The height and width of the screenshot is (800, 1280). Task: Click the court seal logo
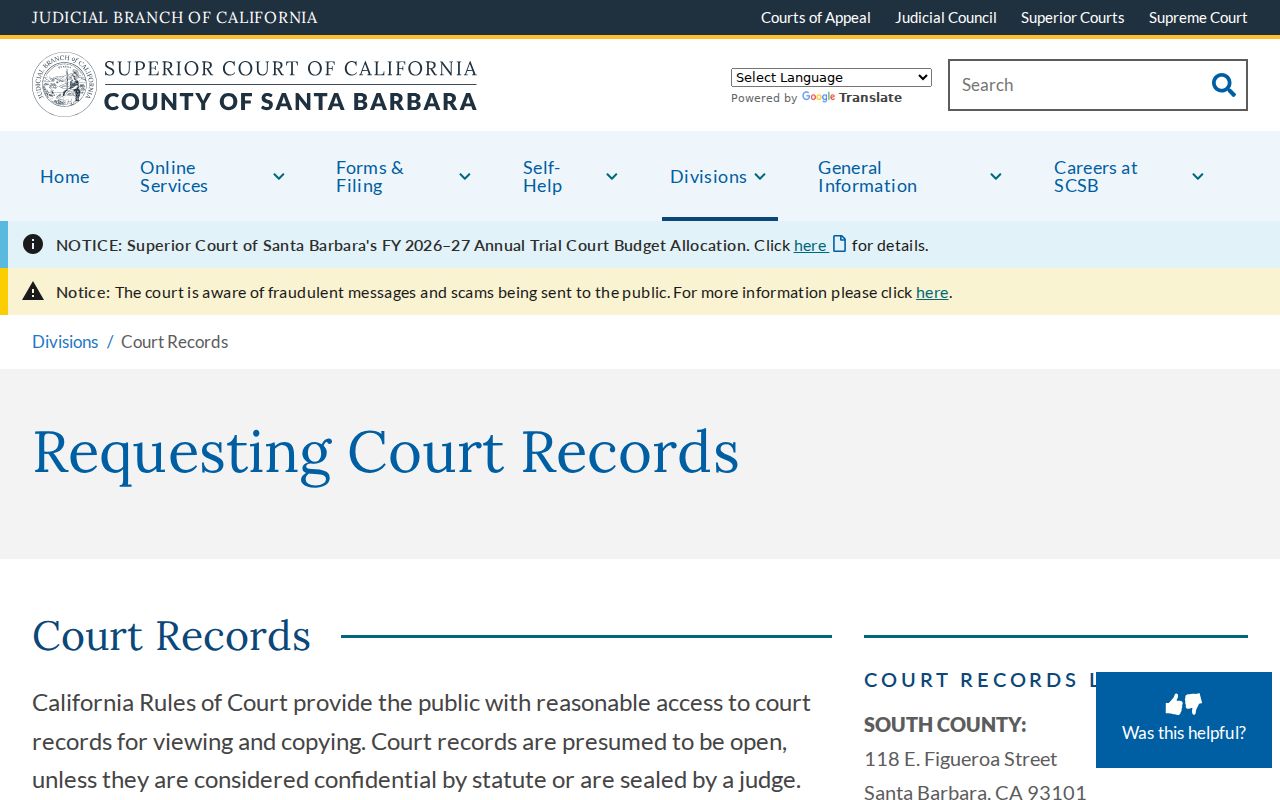tap(65, 85)
